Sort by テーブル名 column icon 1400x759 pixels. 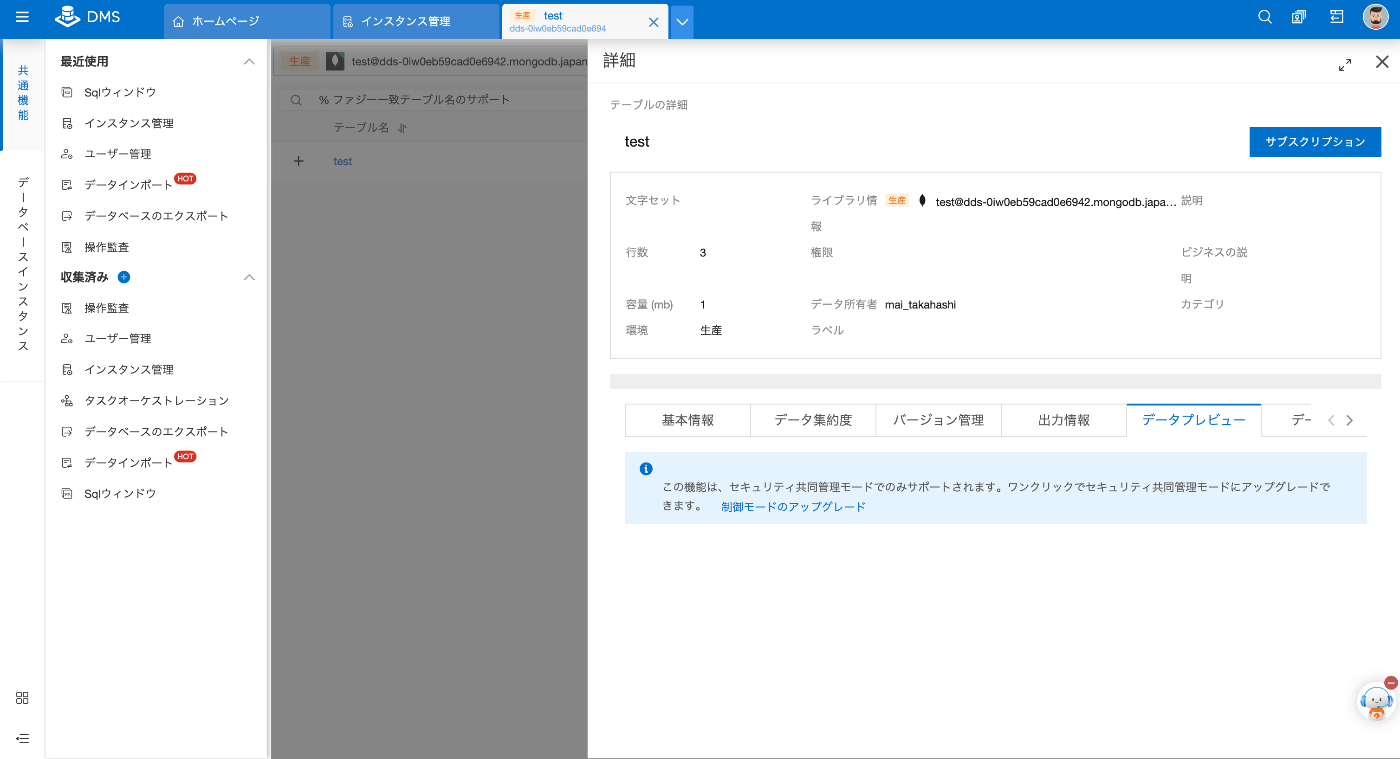tap(402, 128)
